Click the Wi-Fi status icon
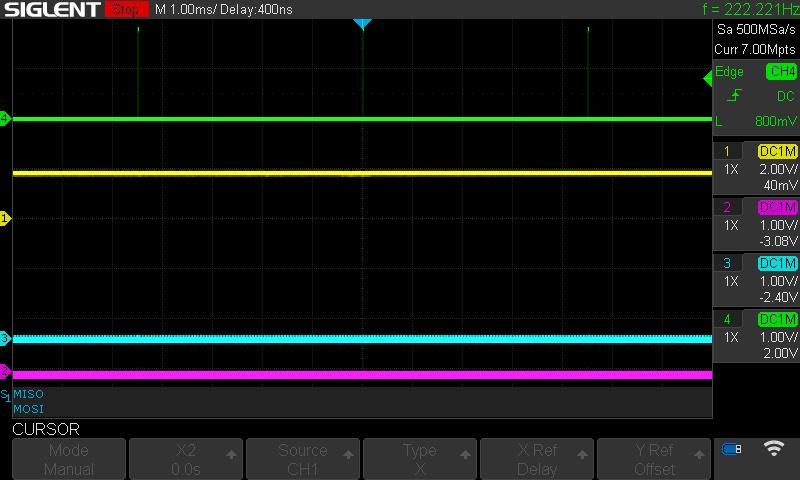 click(x=773, y=448)
